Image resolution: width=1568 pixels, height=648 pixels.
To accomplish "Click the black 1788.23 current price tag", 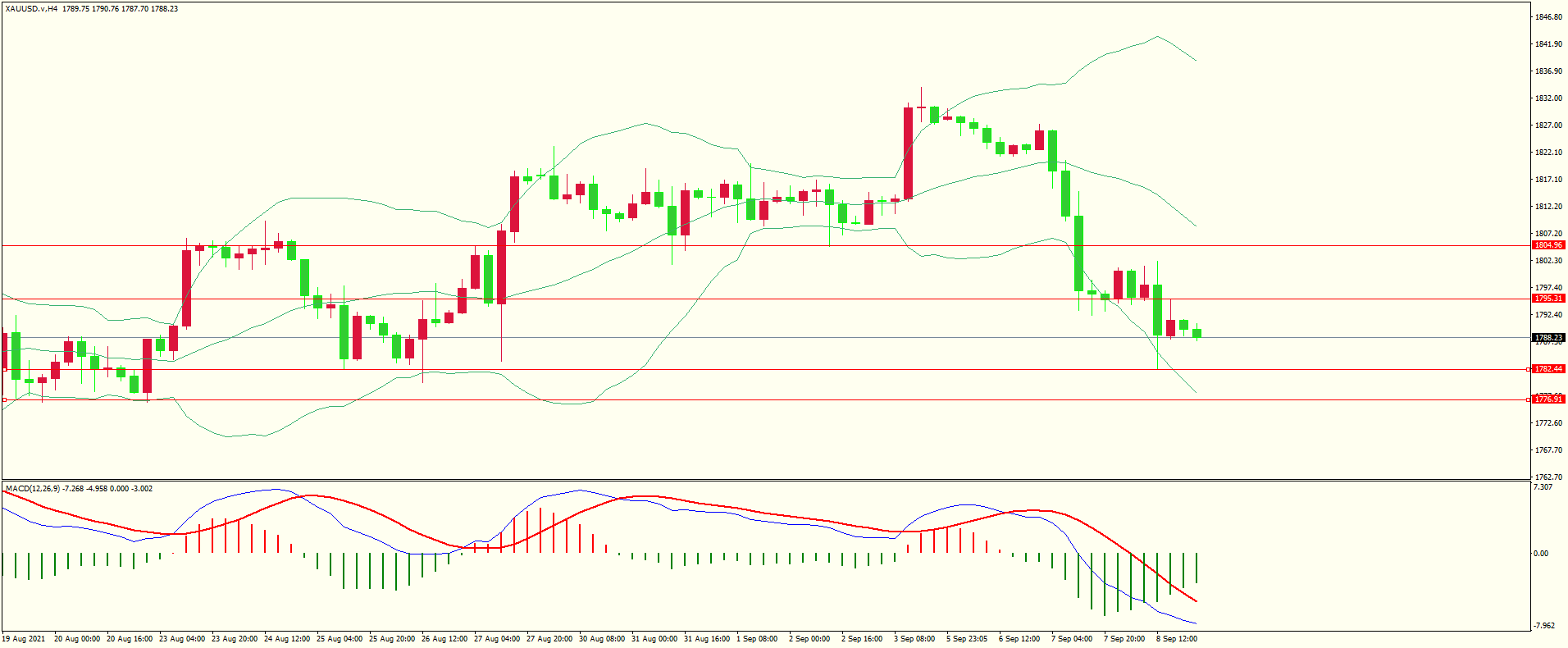I will (x=1548, y=337).
